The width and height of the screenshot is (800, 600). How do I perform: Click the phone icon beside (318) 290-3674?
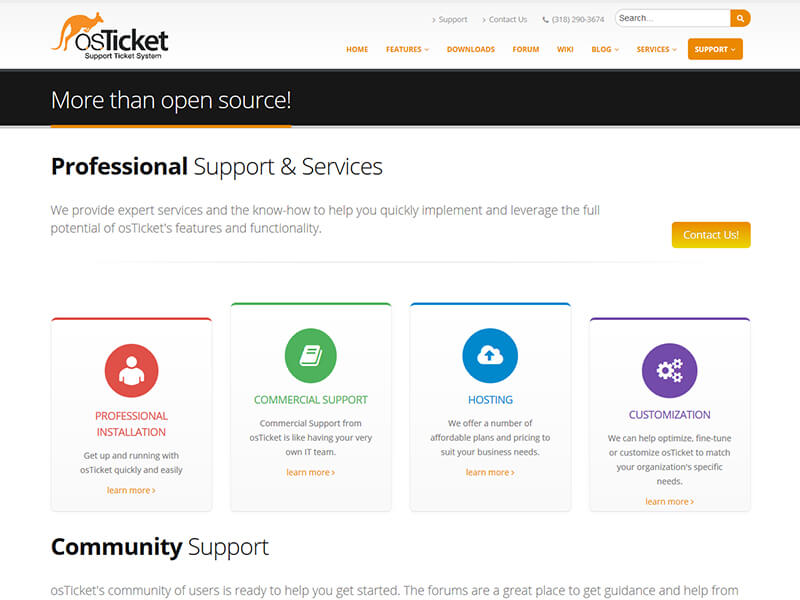[x=545, y=20]
